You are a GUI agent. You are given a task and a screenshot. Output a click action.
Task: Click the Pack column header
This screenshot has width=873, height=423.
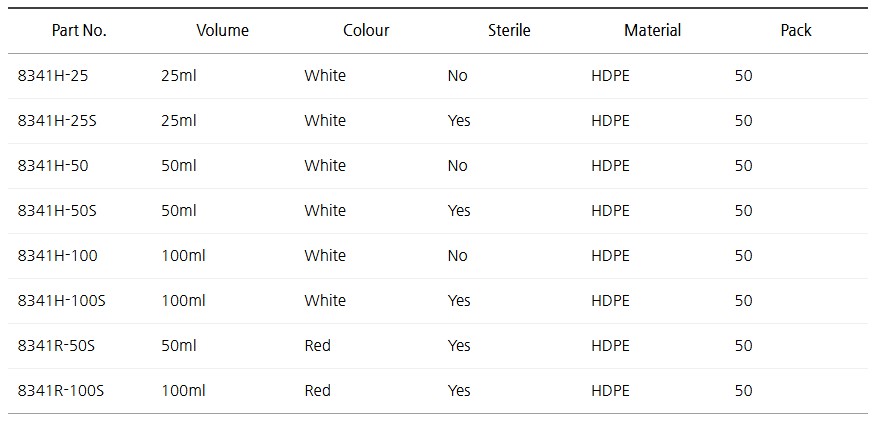[795, 30]
